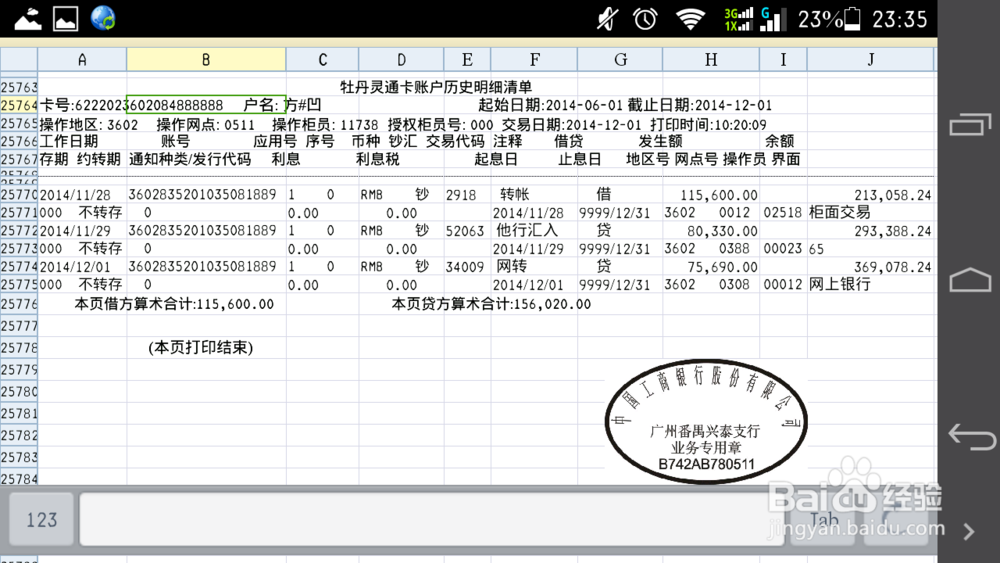Click the bank stamp image
Screen dimensions: 1000x563
coord(706,421)
